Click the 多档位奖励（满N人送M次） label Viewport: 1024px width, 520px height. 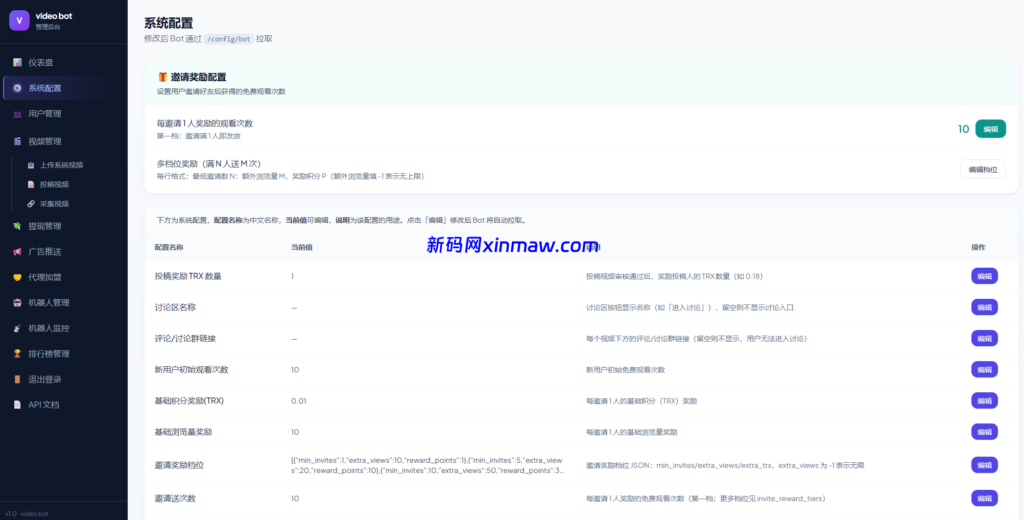point(209,163)
